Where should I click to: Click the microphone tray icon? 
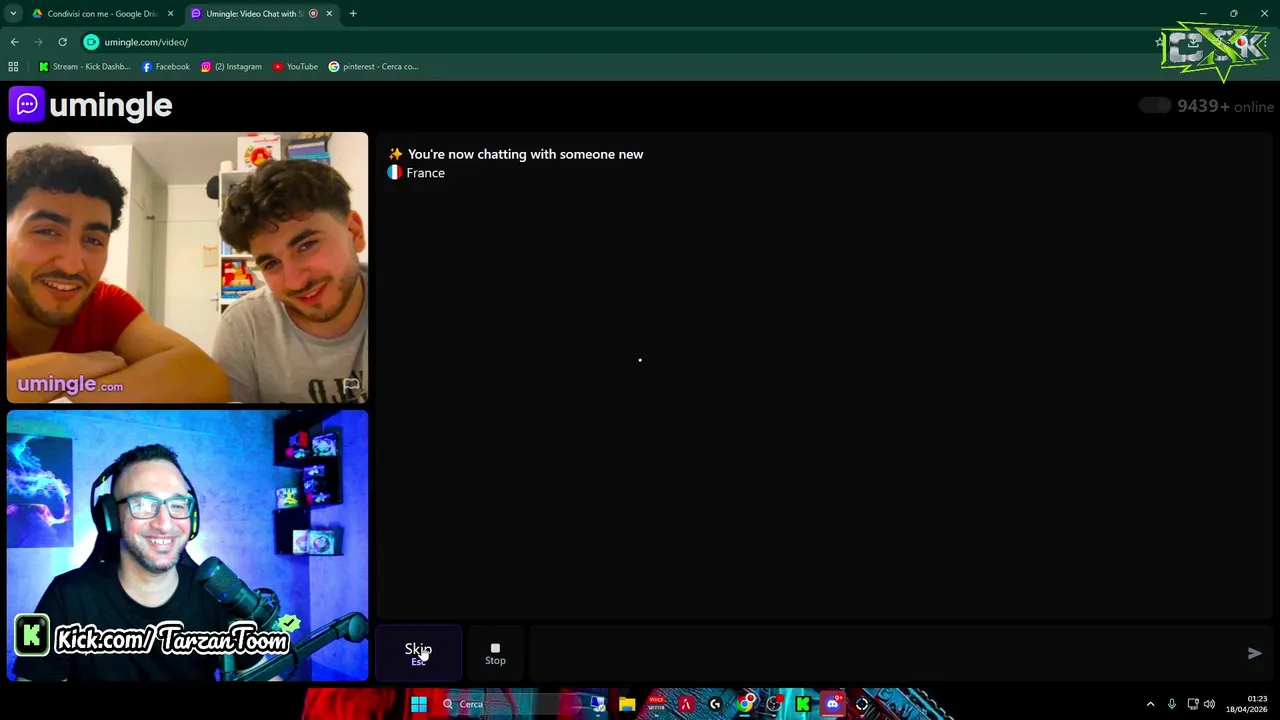pos(1172,704)
